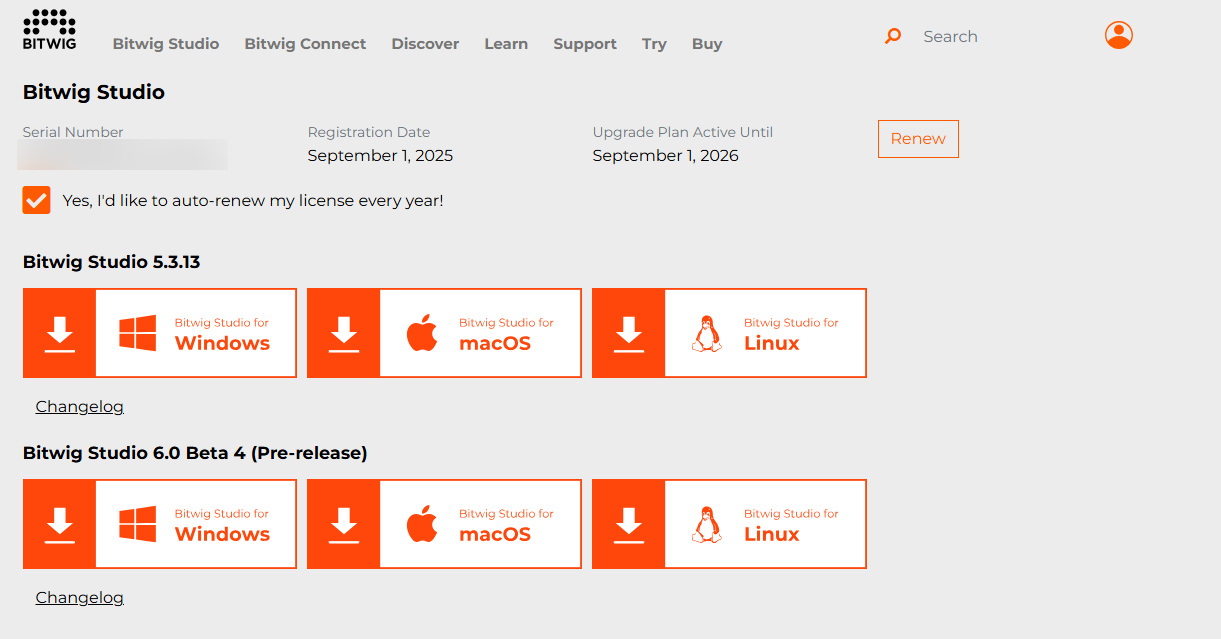This screenshot has width=1221, height=639.
Task: Click download arrow for 6.0 Beta 4 Windows
Action: click(x=60, y=524)
